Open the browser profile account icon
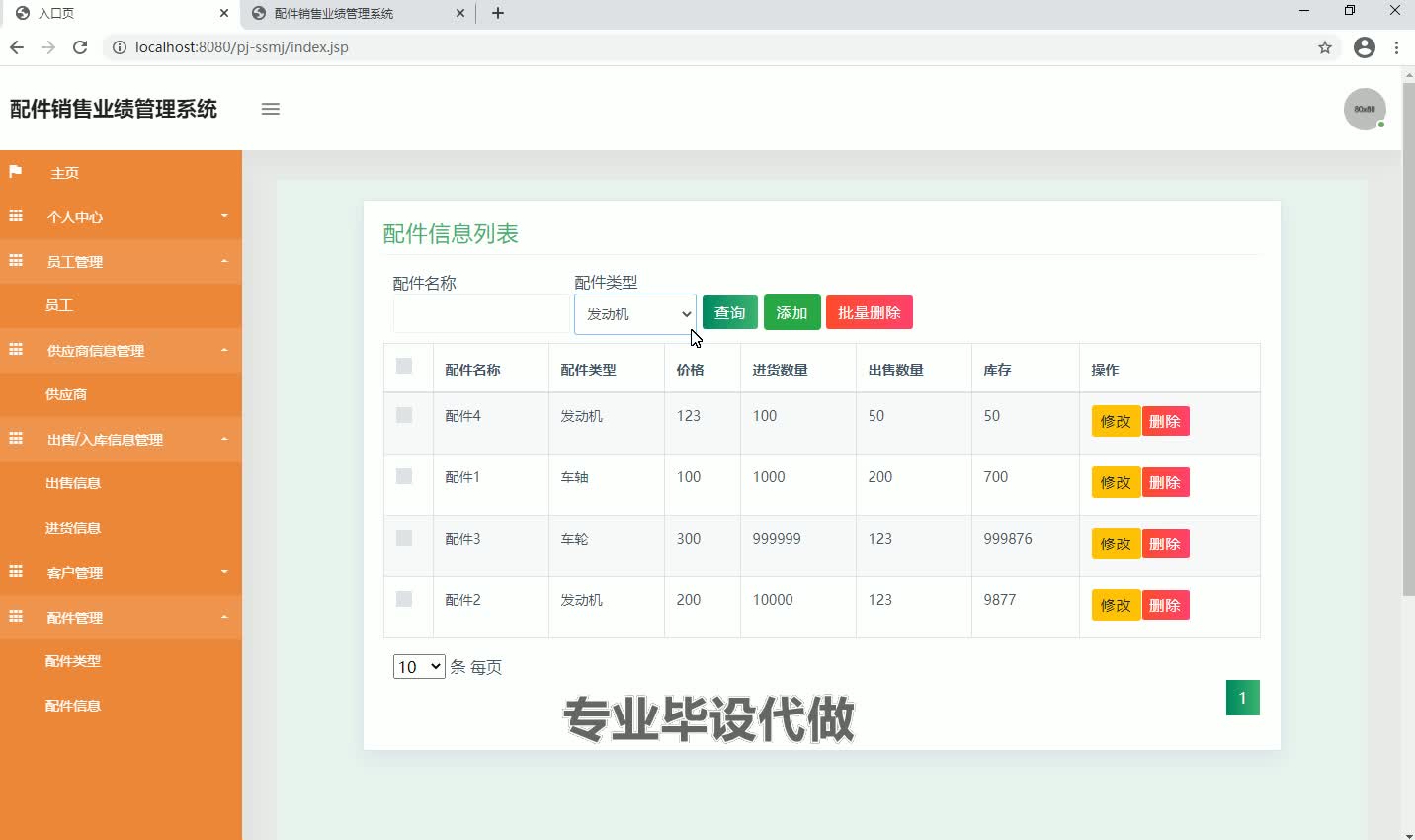 click(x=1365, y=46)
